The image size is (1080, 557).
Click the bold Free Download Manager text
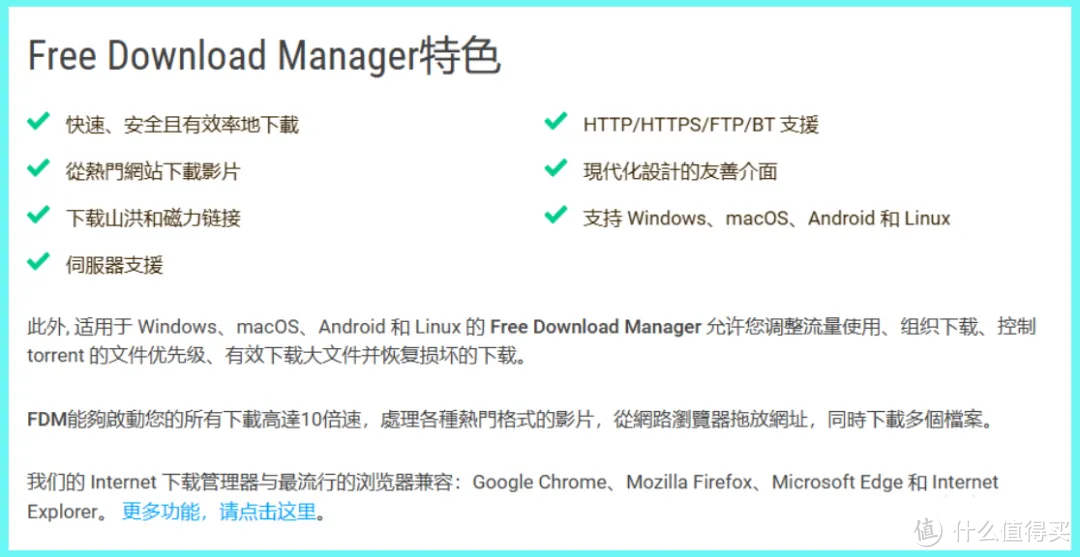595,326
